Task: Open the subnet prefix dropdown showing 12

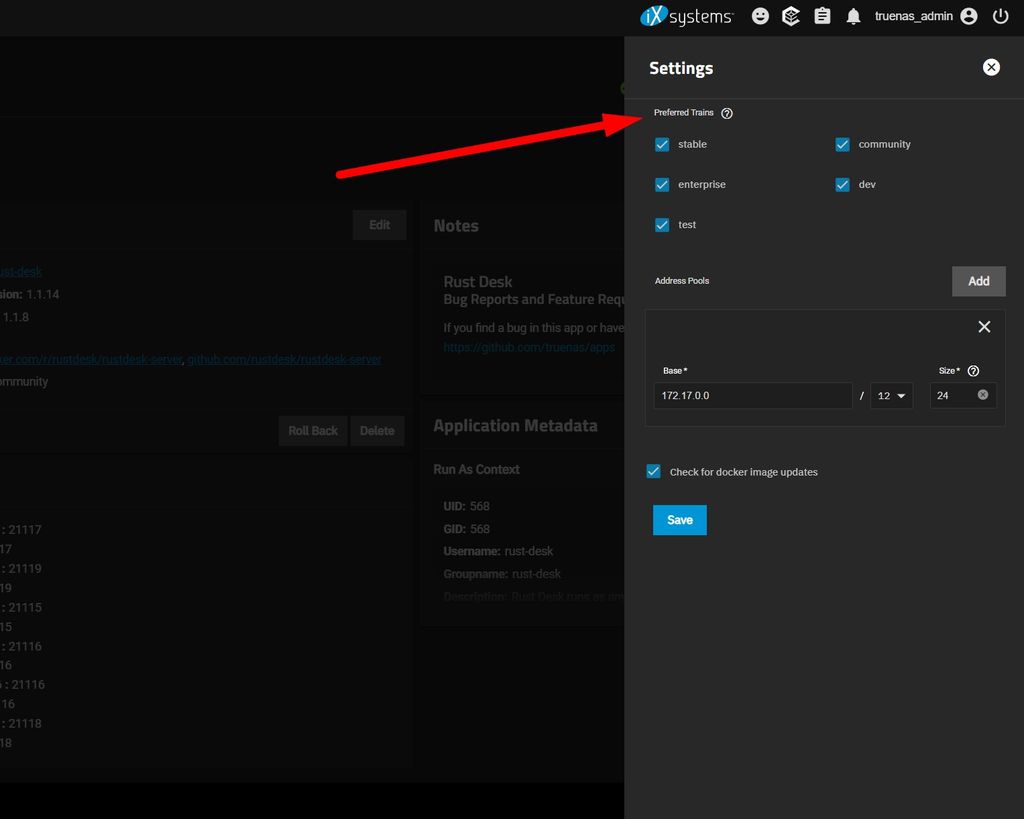Action: coord(891,396)
